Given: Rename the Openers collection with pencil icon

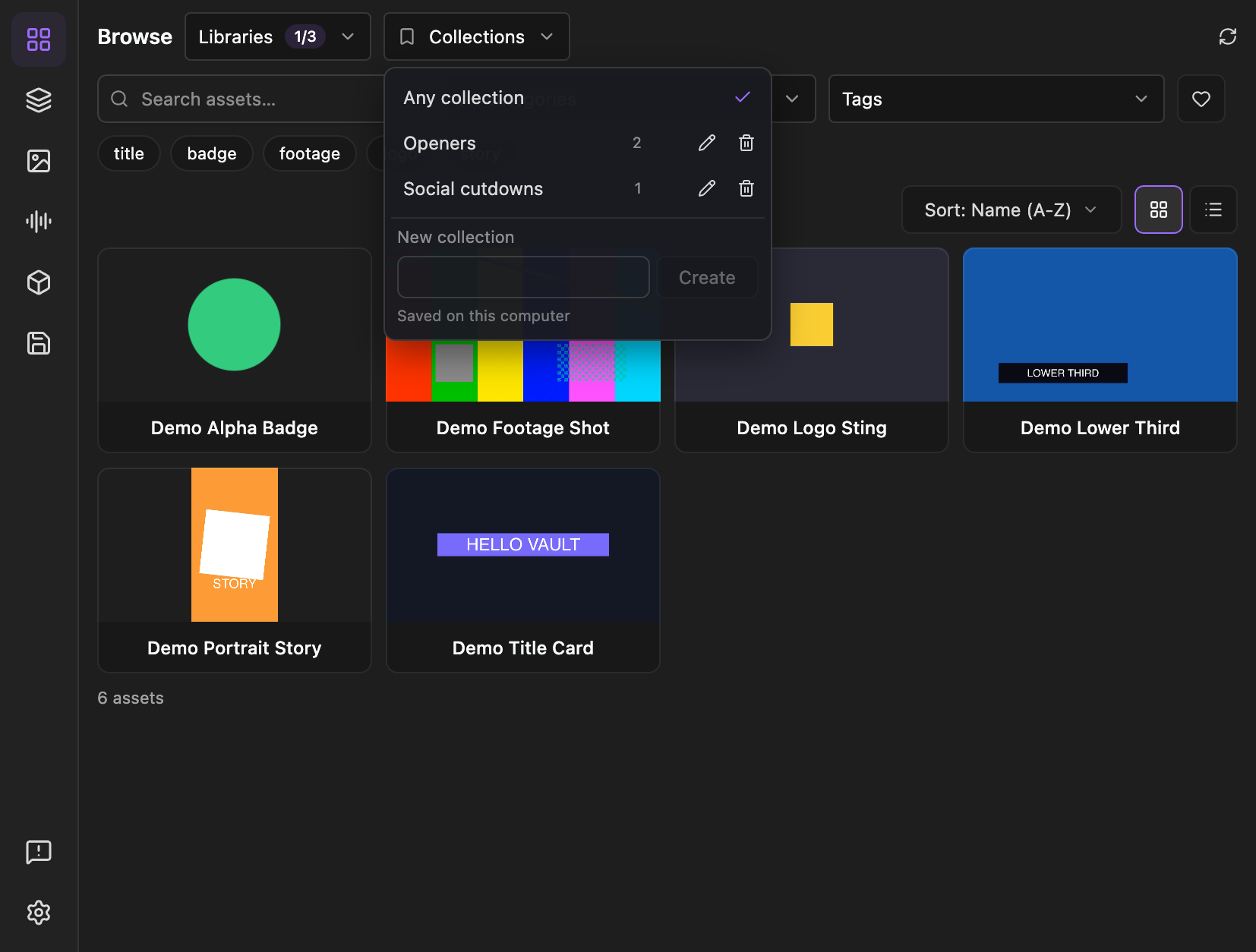Looking at the screenshot, I should pos(707,143).
